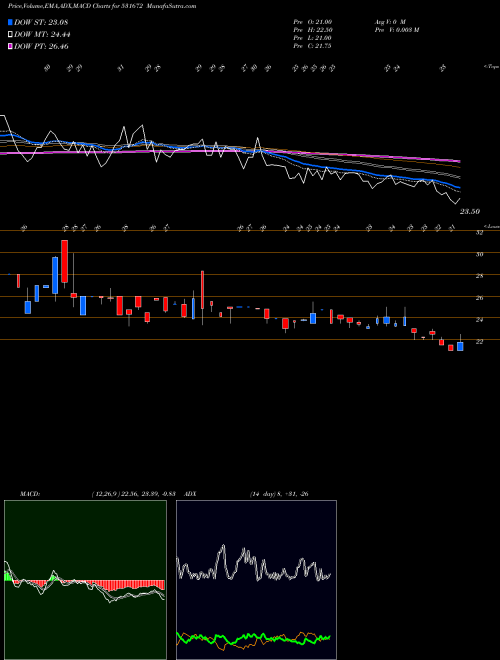This screenshot has width=500, height=660.
Task: Select the 'DOW PT: 26.46' legend label
Action: 41,46
